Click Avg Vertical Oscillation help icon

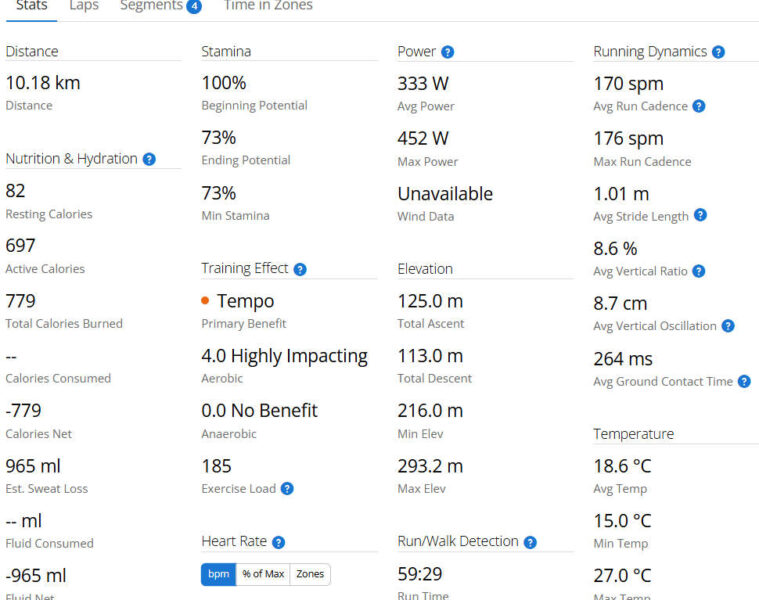728,326
